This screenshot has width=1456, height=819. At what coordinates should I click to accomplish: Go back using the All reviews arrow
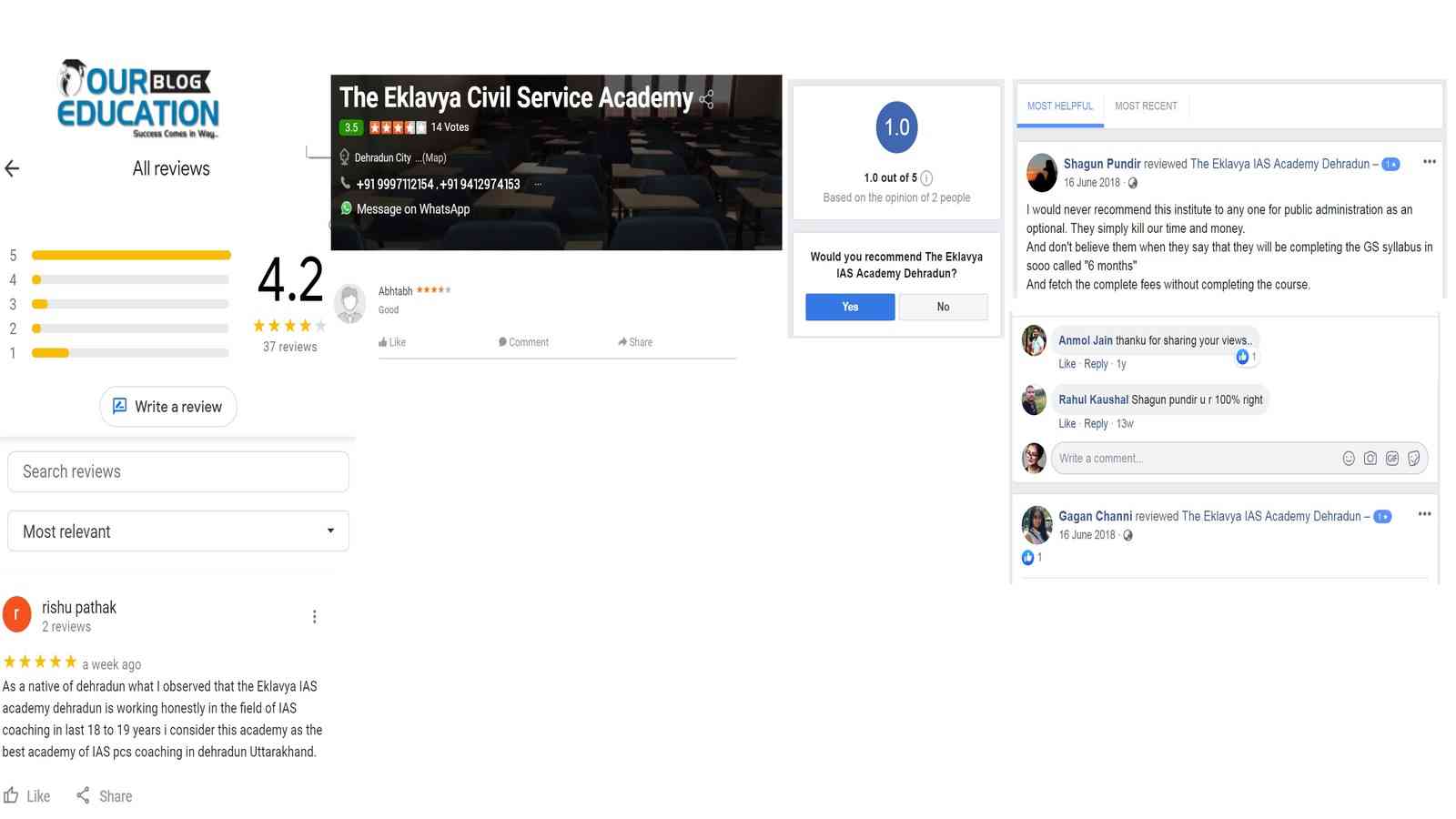click(12, 168)
